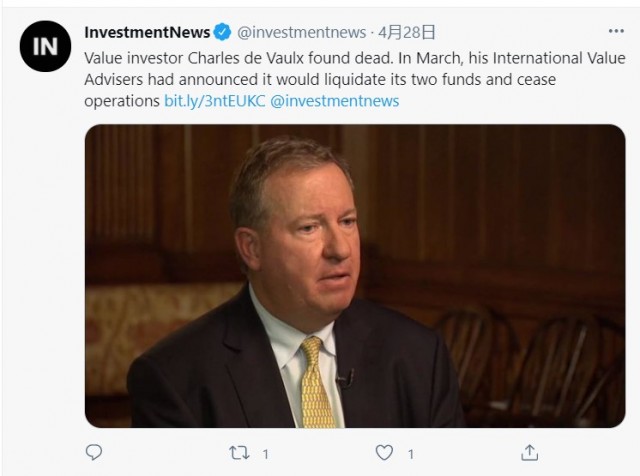
Task: Click the blue verified badge
Action: tap(222, 32)
